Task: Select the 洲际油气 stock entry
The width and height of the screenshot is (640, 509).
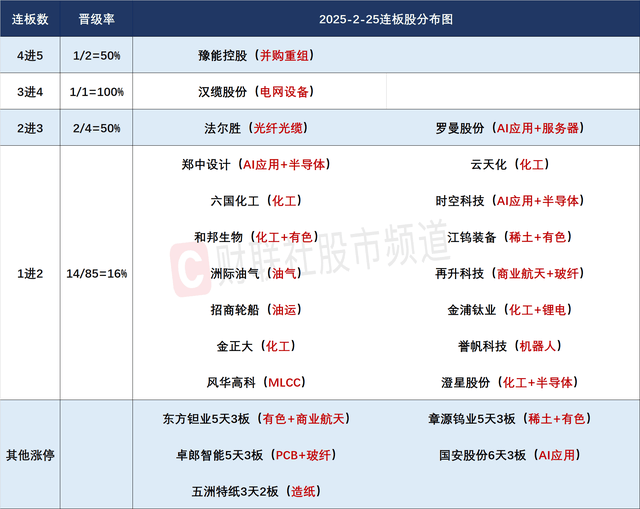Action: pyautogui.click(x=207, y=273)
